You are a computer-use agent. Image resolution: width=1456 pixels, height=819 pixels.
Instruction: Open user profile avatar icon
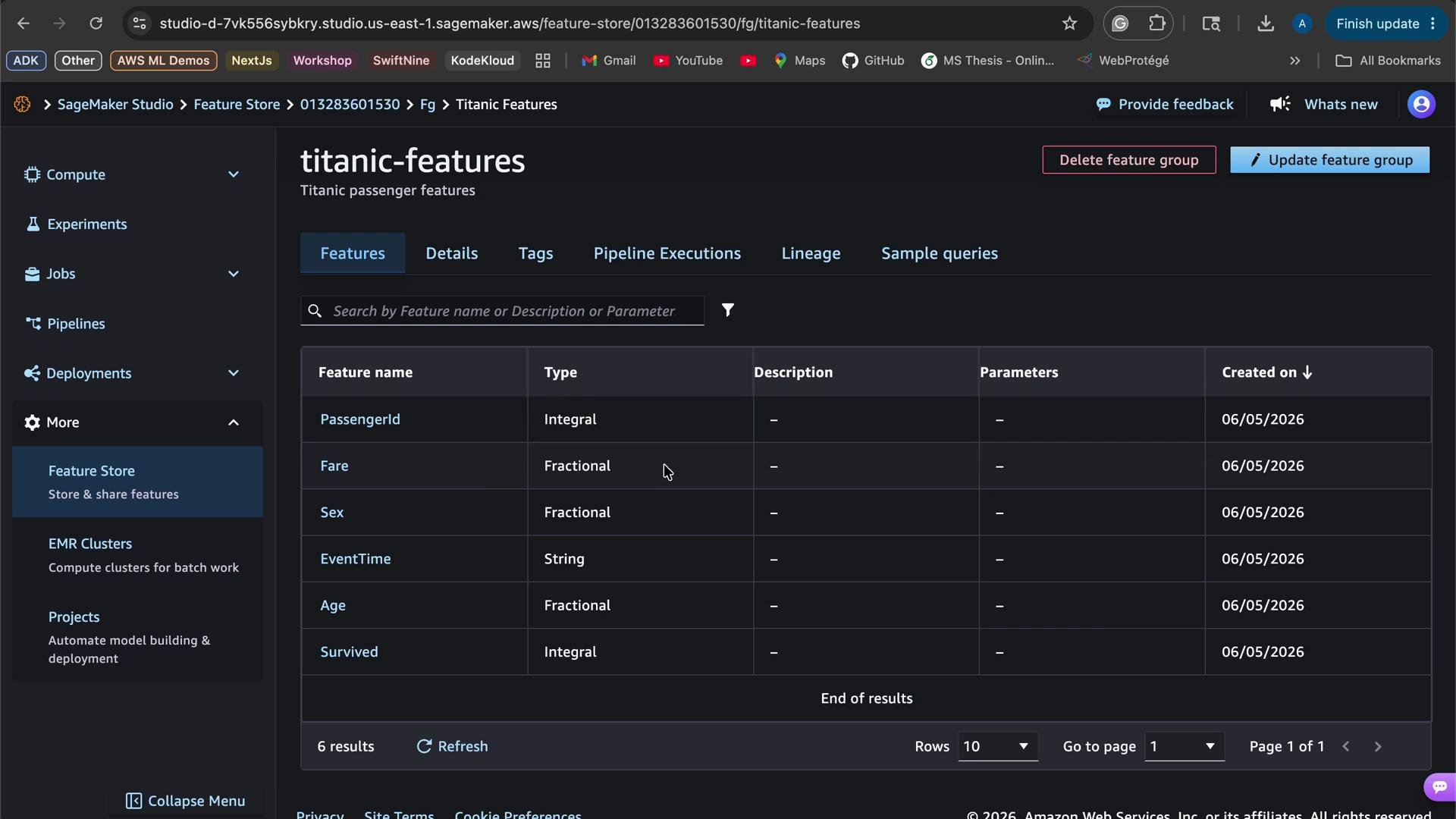pos(1421,105)
